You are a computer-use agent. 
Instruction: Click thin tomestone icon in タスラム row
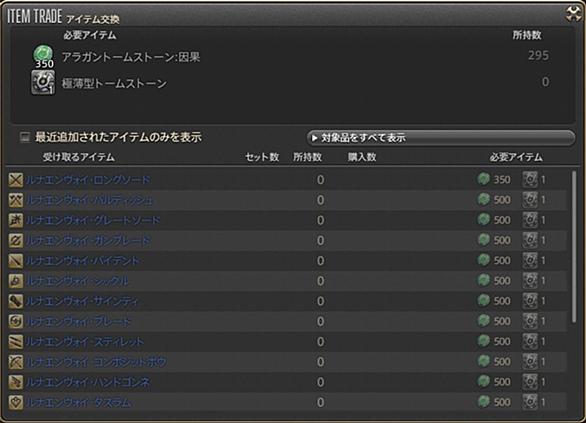(x=530, y=402)
